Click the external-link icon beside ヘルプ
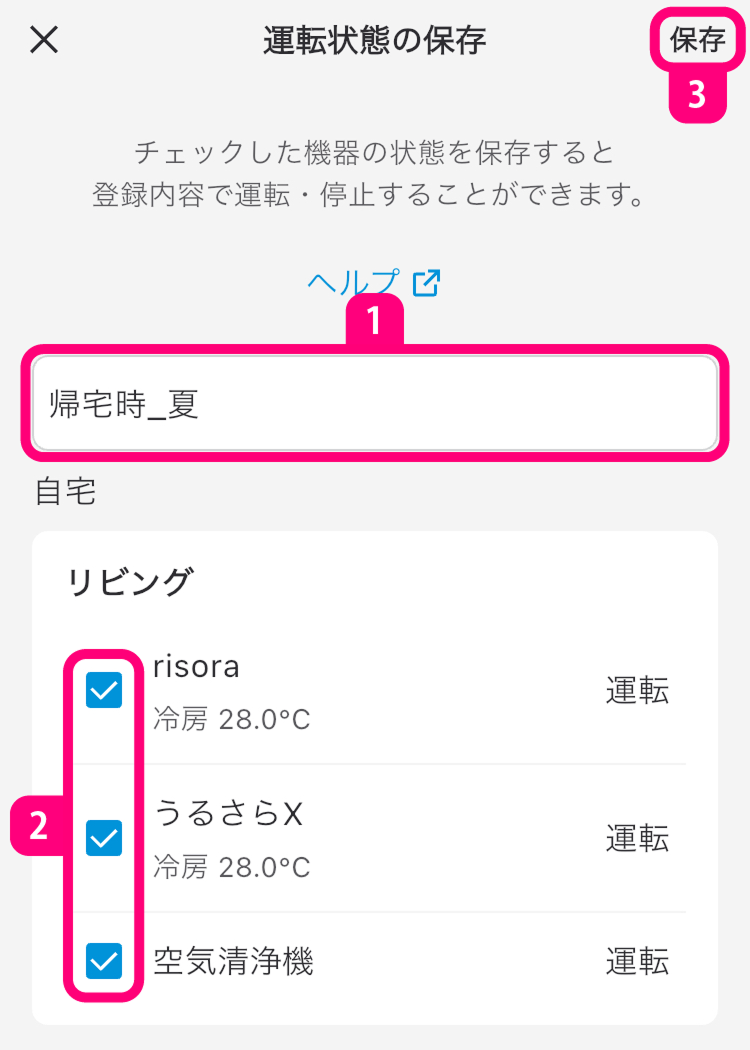Image resolution: width=750 pixels, height=1050 pixels. point(426,283)
